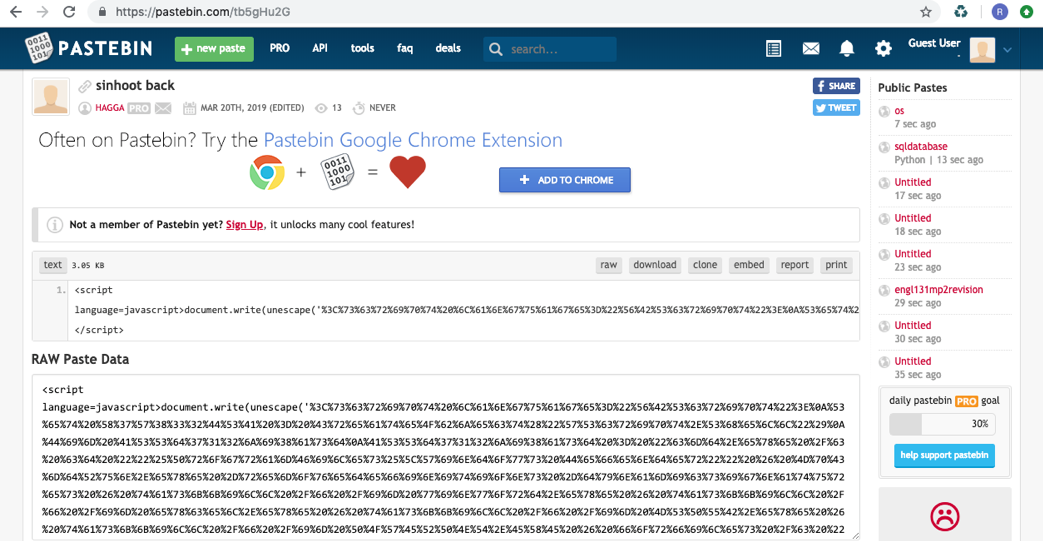
Task: Open the deals menu item
Action: click(448, 48)
